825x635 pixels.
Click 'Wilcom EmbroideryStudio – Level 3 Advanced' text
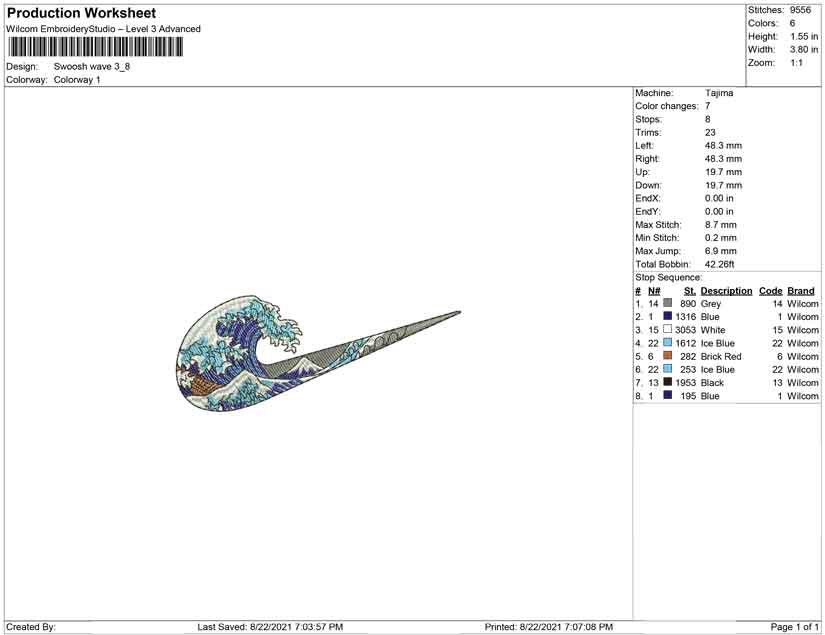[103, 29]
